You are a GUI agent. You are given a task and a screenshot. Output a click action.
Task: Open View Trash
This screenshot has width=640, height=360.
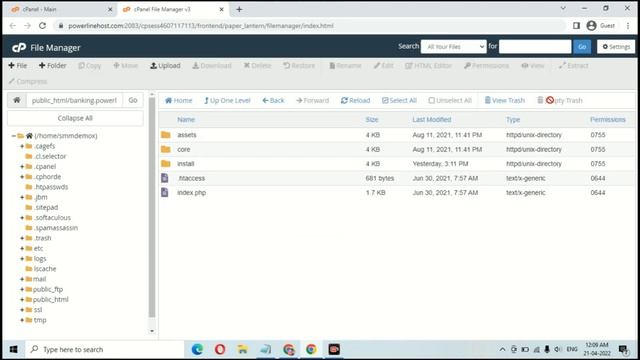coord(504,100)
